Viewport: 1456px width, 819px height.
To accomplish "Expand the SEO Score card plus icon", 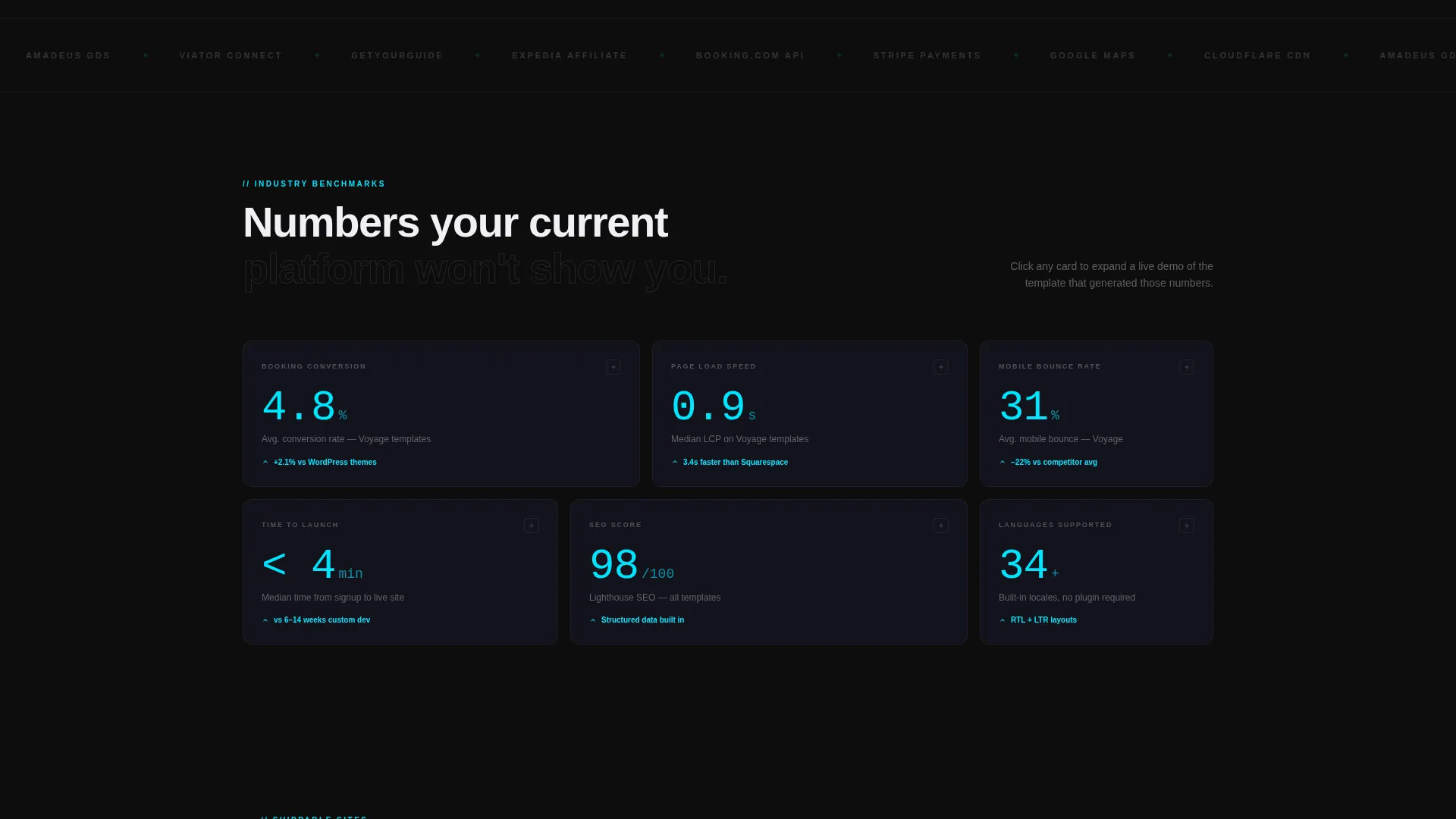I will (x=941, y=526).
